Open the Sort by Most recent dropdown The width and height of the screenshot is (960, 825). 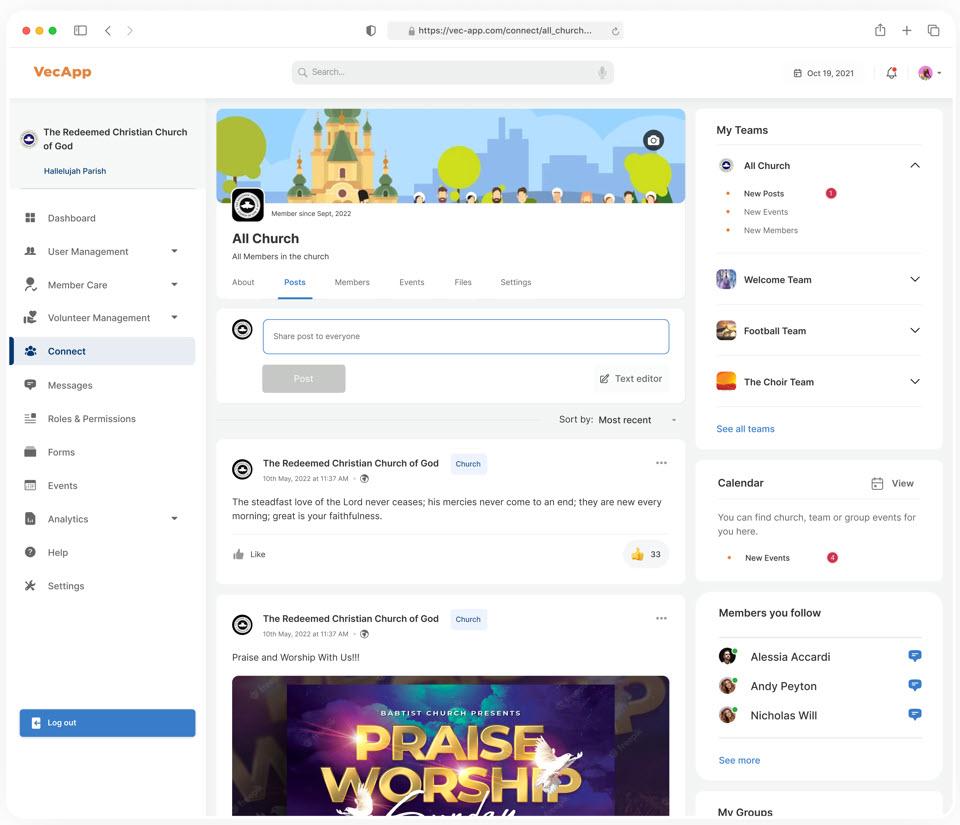[638, 420]
